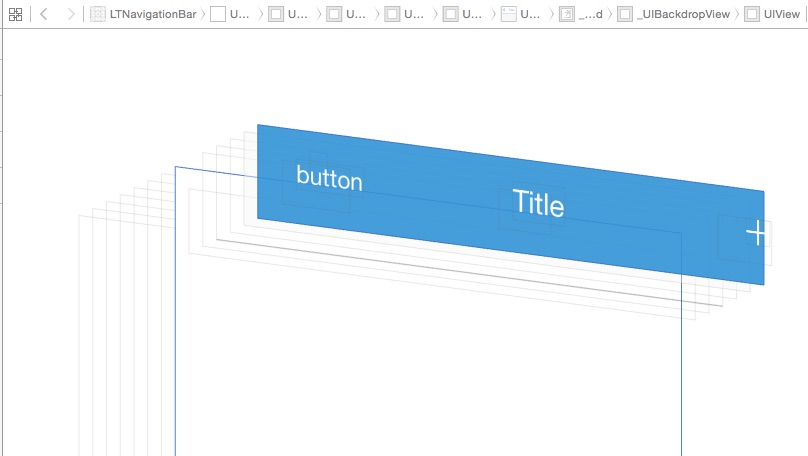
Task: Click the _UIBackdropView view icon
Action: [x=625, y=14]
